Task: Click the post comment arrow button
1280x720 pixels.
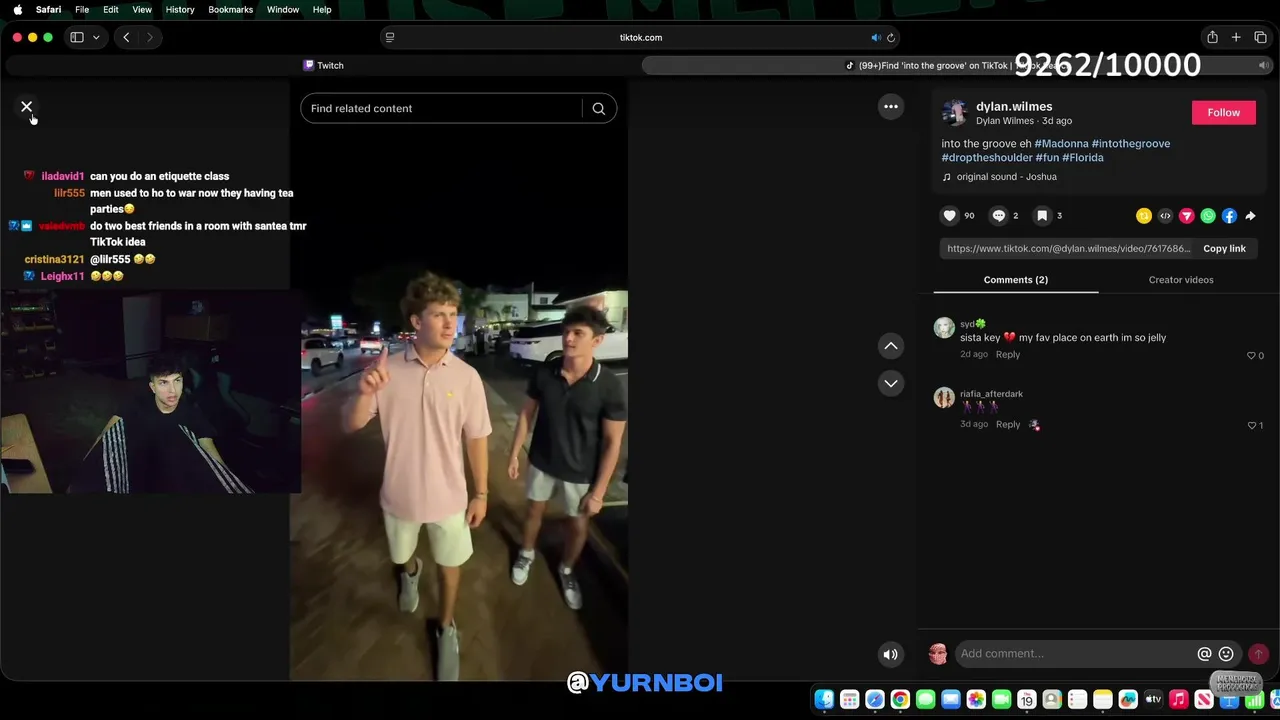Action: click(1258, 654)
